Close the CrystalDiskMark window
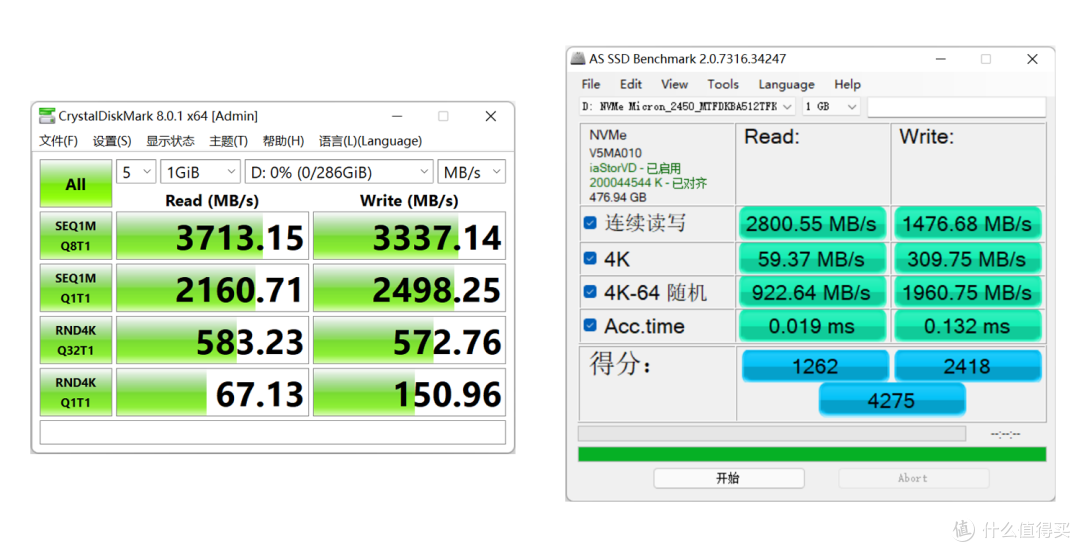Viewport: 1080px width, 552px height. click(490, 116)
